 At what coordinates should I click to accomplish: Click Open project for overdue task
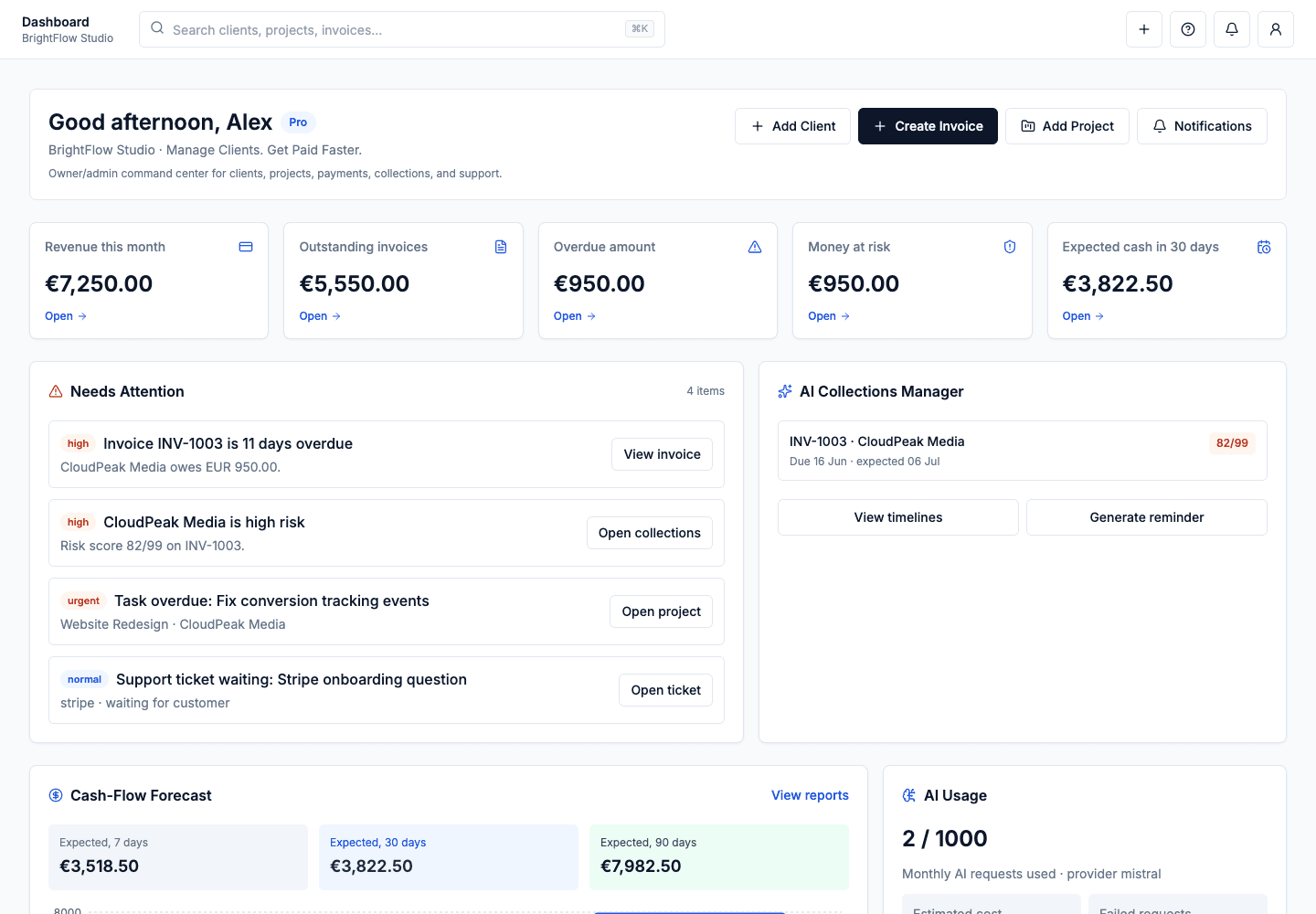click(x=661, y=611)
